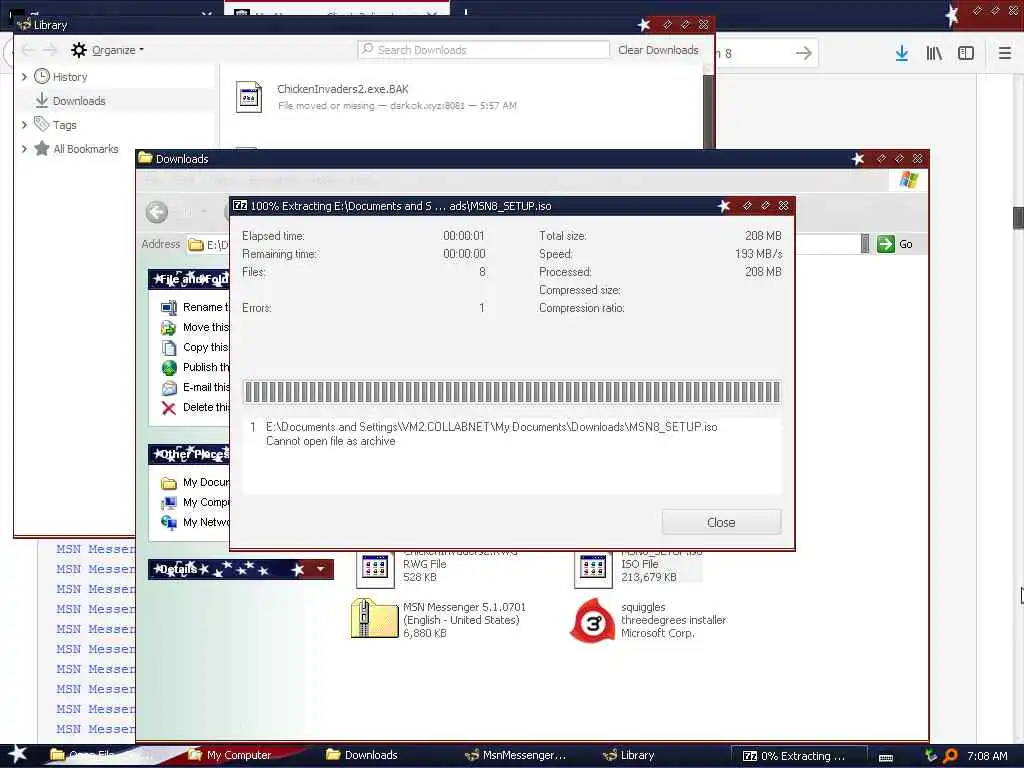
Task: Expand the All Bookmarks tree node
Action: (x=24, y=148)
